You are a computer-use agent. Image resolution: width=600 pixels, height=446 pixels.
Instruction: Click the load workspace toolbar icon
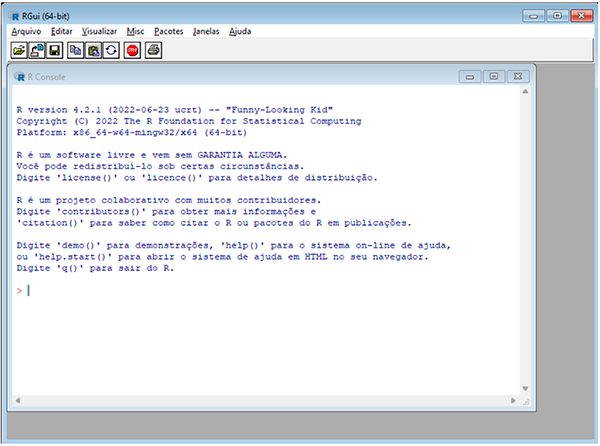[x=37, y=50]
